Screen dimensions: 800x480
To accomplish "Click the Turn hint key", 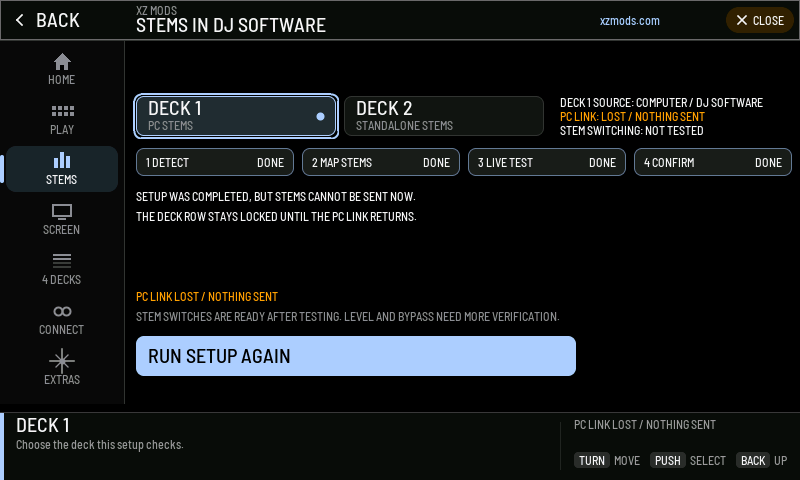I will (x=592, y=461).
